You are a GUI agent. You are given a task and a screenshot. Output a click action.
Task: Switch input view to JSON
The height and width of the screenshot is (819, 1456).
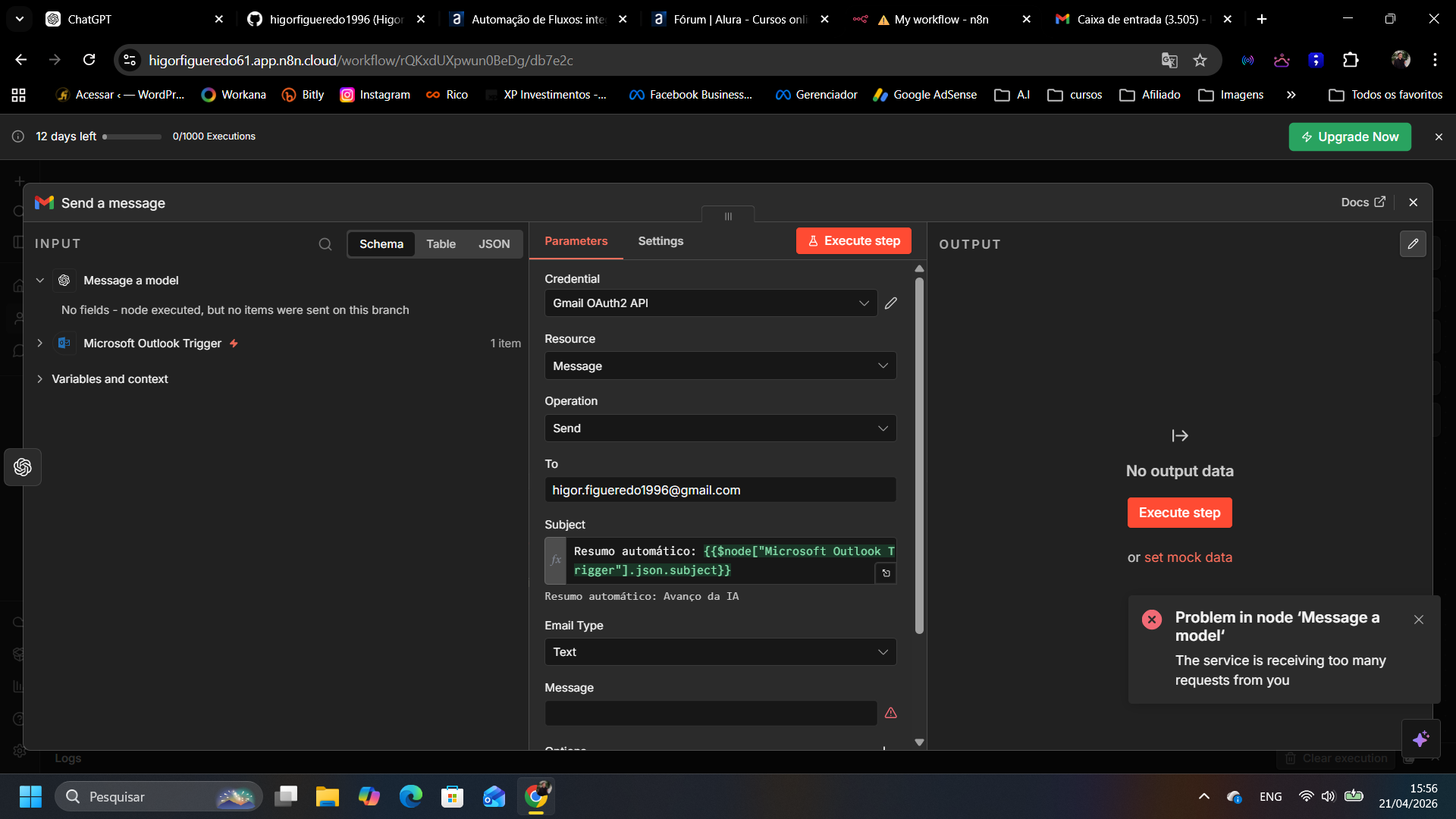coord(494,244)
